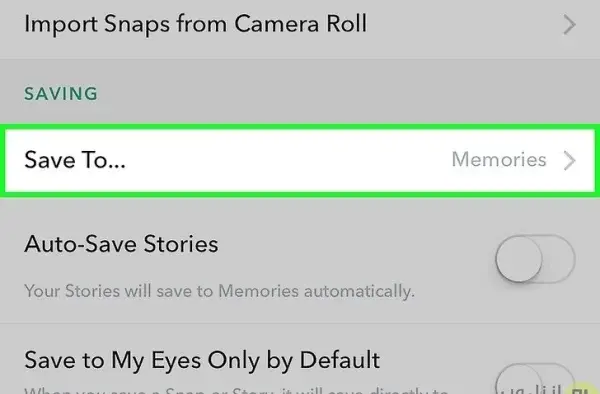Click the track of the Auto-Save Stories switch
This screenshot has width=600, height=394.
559,259
